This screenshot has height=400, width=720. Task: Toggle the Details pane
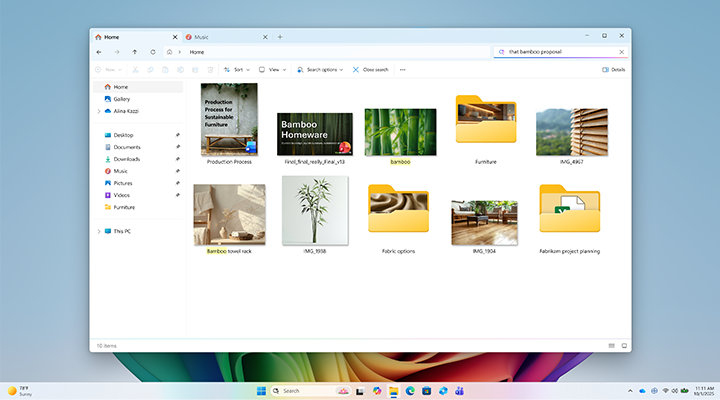pyautogui.click(x=613, y=70)
